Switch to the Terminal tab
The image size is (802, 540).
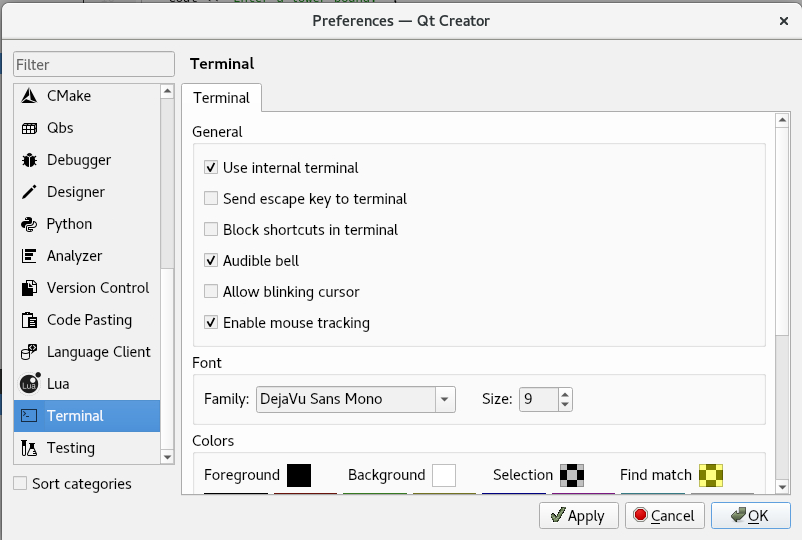point(221,98)
